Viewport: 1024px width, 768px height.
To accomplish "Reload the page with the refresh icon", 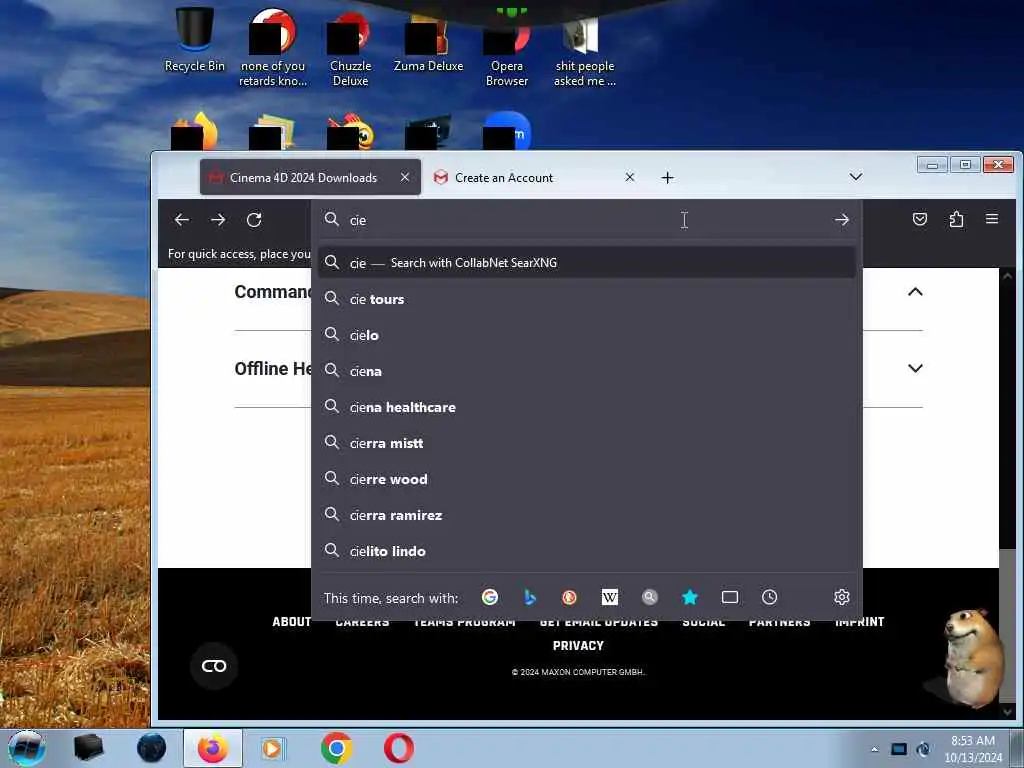I will (x=254, y=220).
